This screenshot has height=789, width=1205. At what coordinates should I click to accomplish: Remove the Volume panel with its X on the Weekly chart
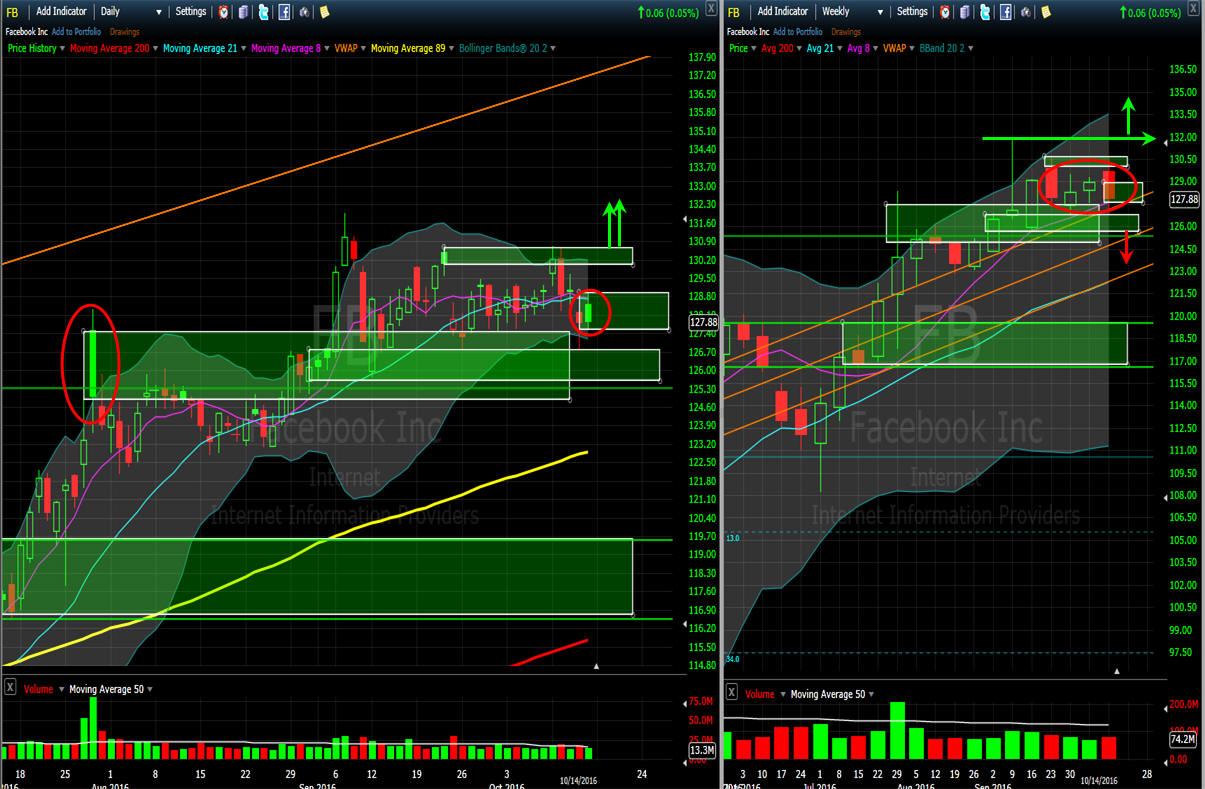pyautogui.click(x=733, y=692)
